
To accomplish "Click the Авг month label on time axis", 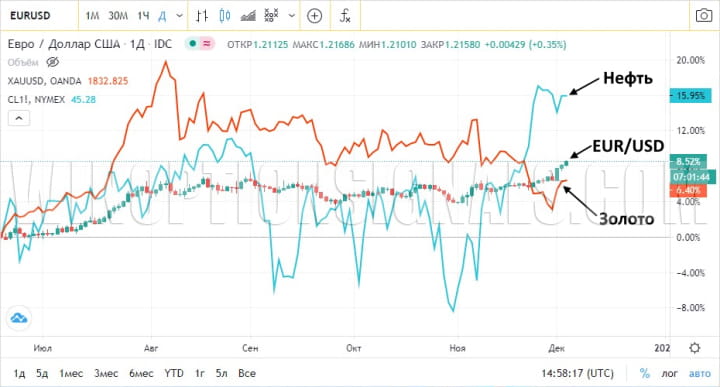I will (151, 348).
